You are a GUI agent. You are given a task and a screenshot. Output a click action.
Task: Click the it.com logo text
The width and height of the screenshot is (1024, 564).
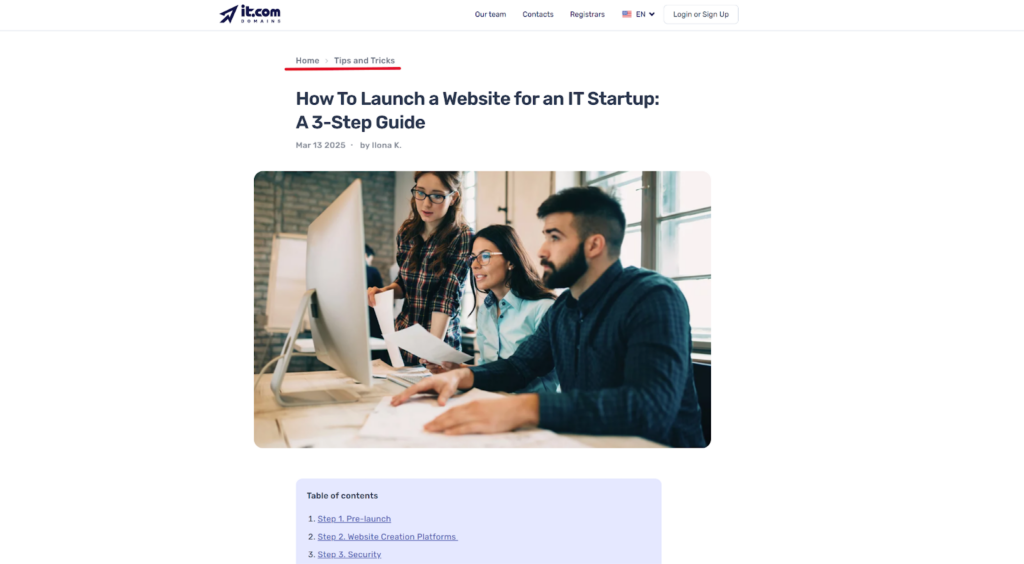click(261, 11)
